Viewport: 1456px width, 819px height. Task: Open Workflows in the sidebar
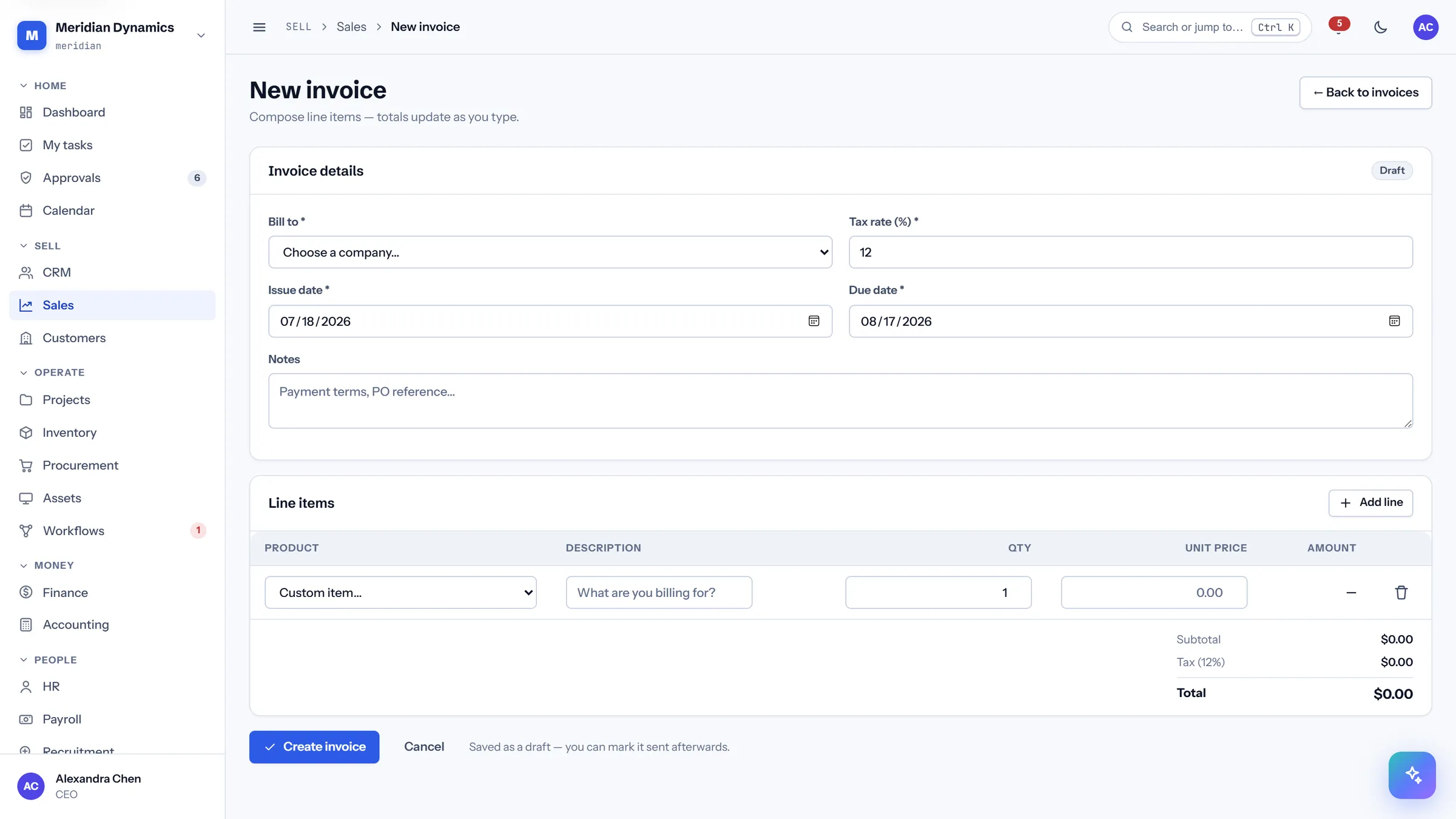(x=112, y=531)
